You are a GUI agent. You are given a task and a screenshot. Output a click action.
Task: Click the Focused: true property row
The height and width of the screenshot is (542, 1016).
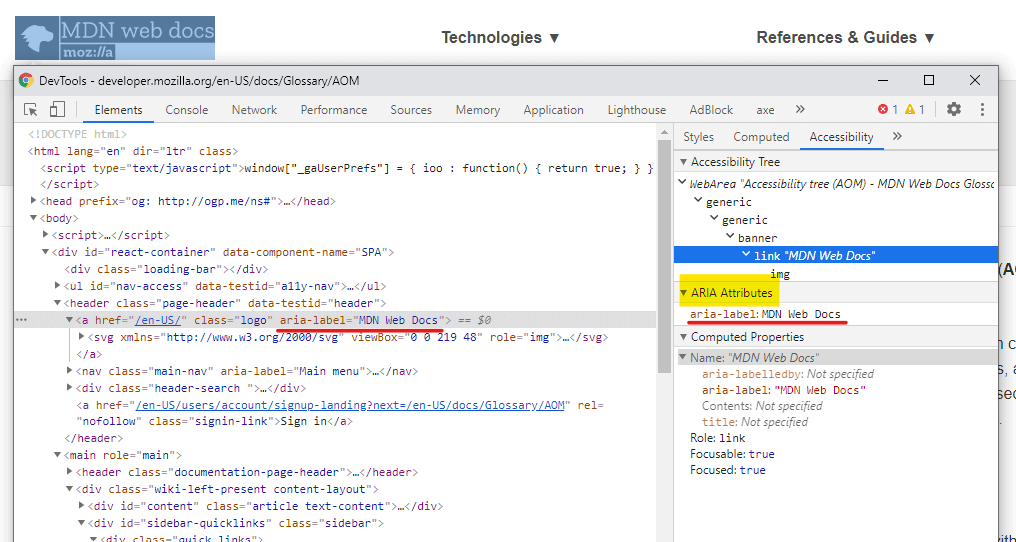click(x=728, y=470)
